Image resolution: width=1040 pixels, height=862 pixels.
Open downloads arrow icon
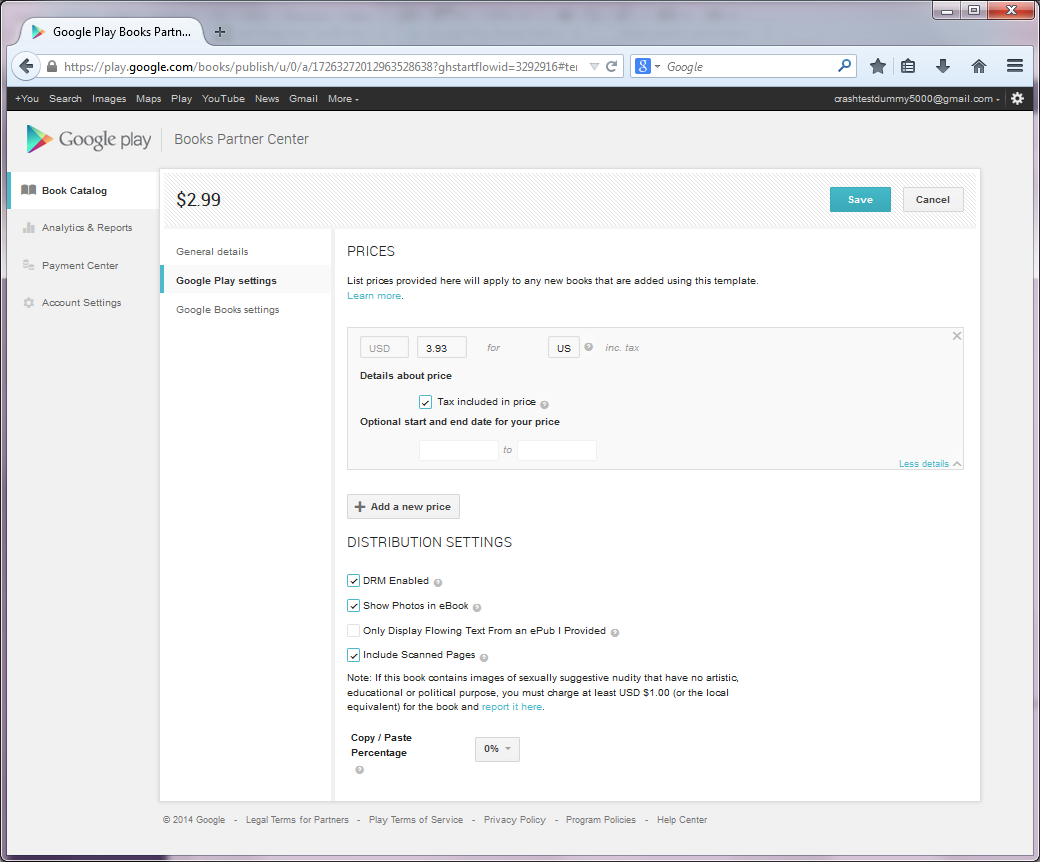point(942,66)
